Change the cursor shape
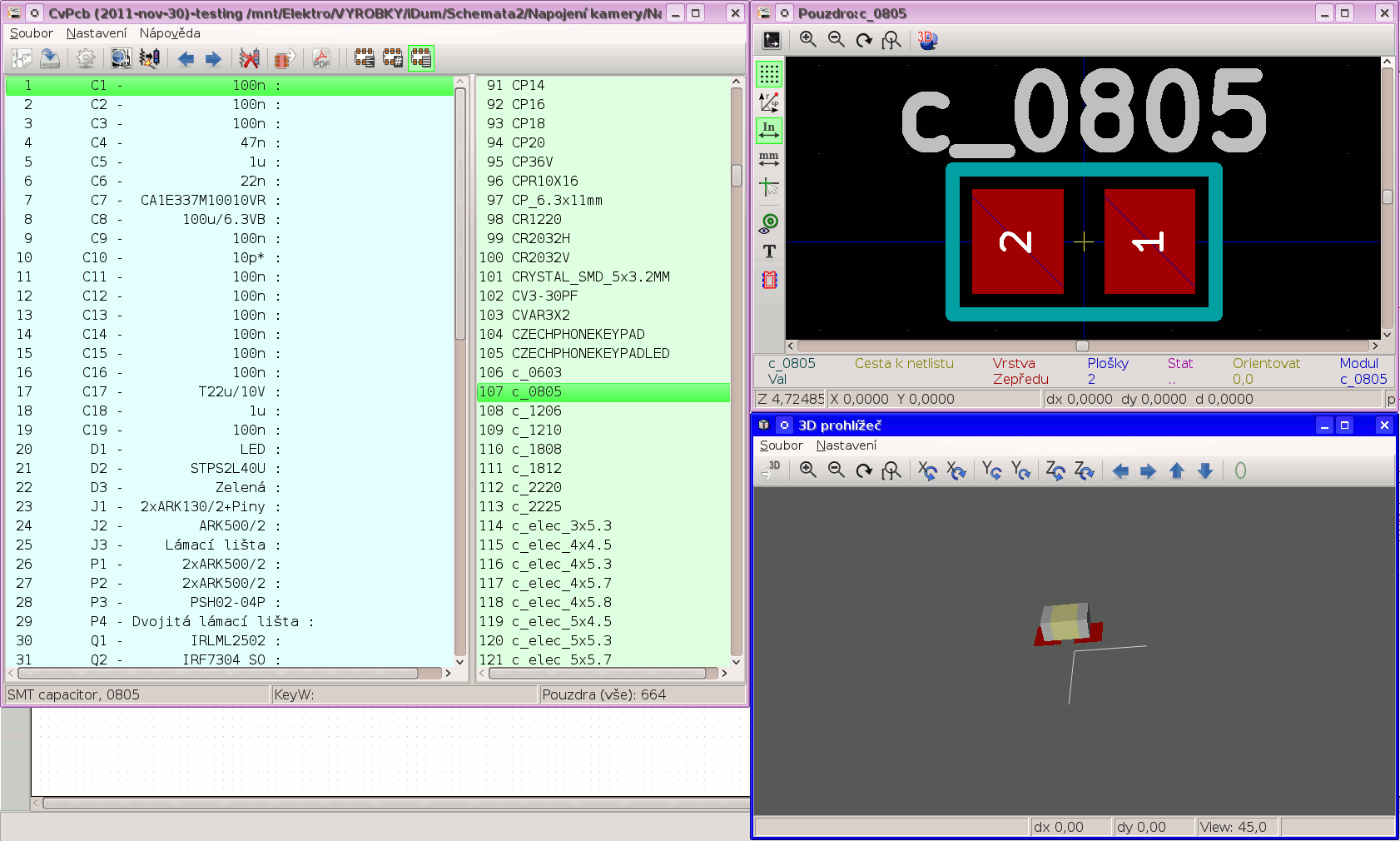The image size is (1400, 841). click(x=769, y=187)
